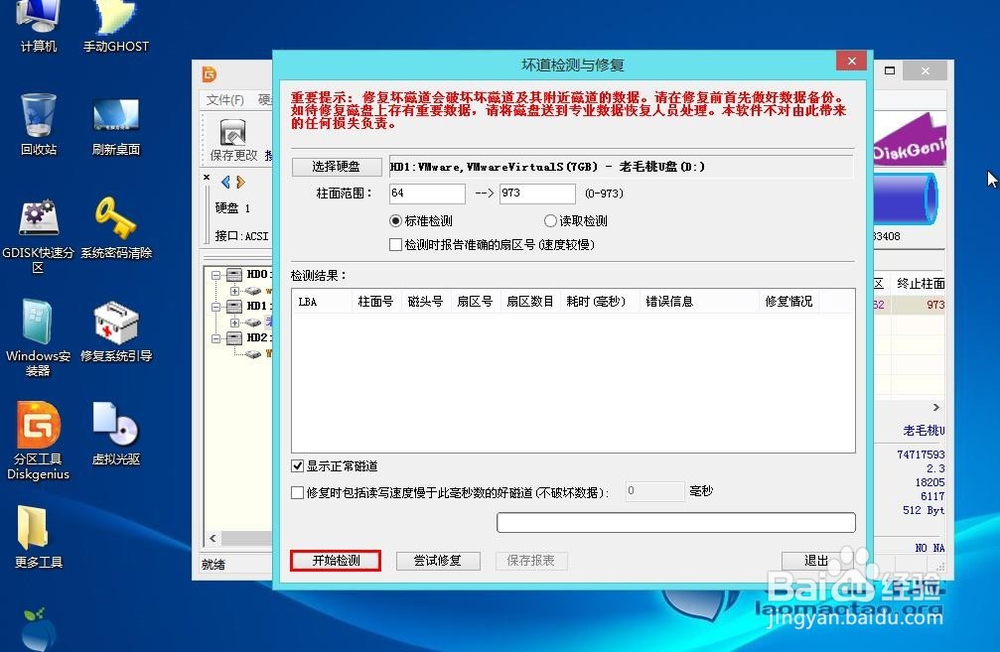This screenshot has height=652, width=1000.
Task: Click the right scroll arrow in partition list
Action: click(x=936, y=407)
